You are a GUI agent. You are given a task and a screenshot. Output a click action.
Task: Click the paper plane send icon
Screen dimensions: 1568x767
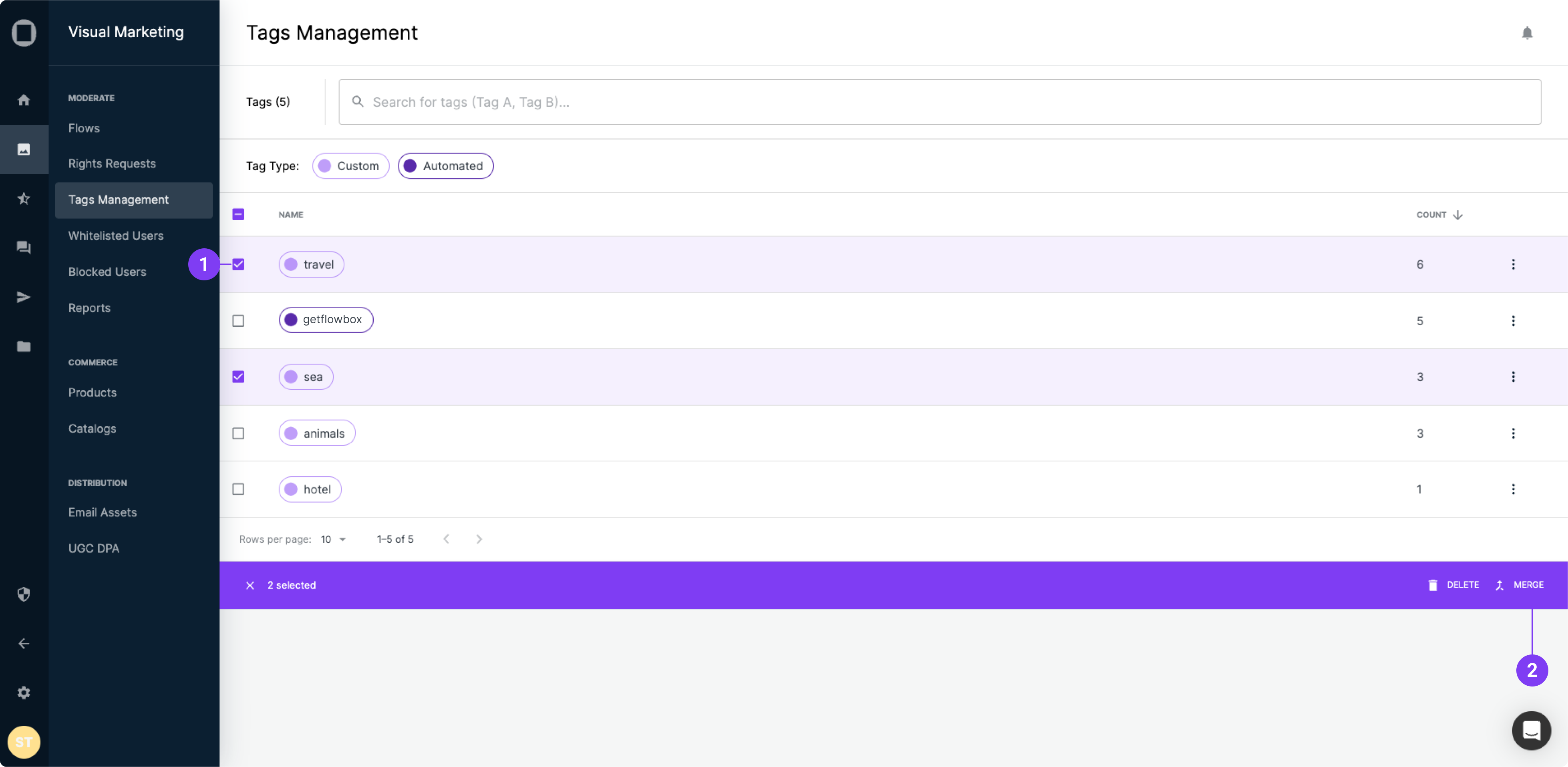pyautogui.click(x=24, y=297)
